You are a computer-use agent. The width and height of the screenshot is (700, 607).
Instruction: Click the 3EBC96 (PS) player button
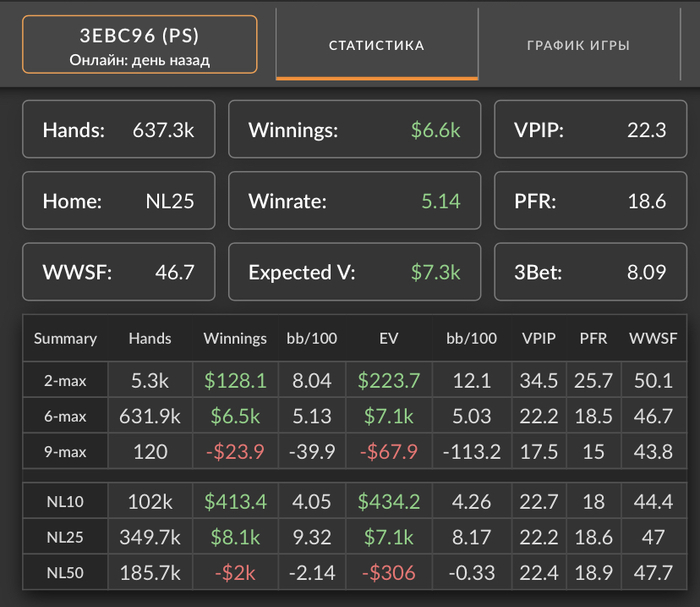click(140, 44)
